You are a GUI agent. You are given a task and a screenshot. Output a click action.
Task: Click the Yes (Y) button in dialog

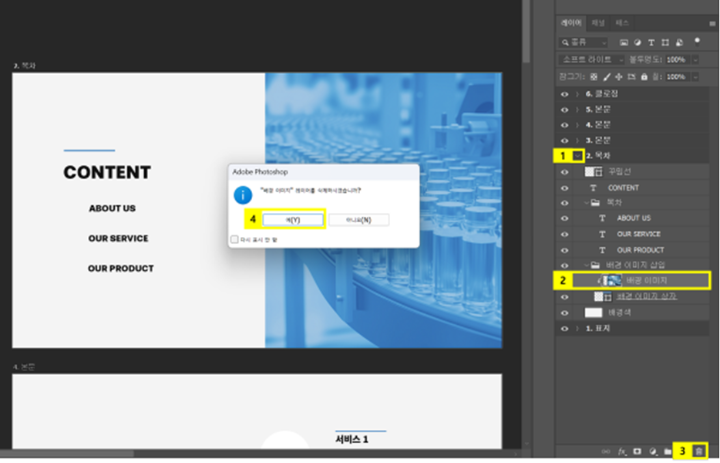click(293, 220)
